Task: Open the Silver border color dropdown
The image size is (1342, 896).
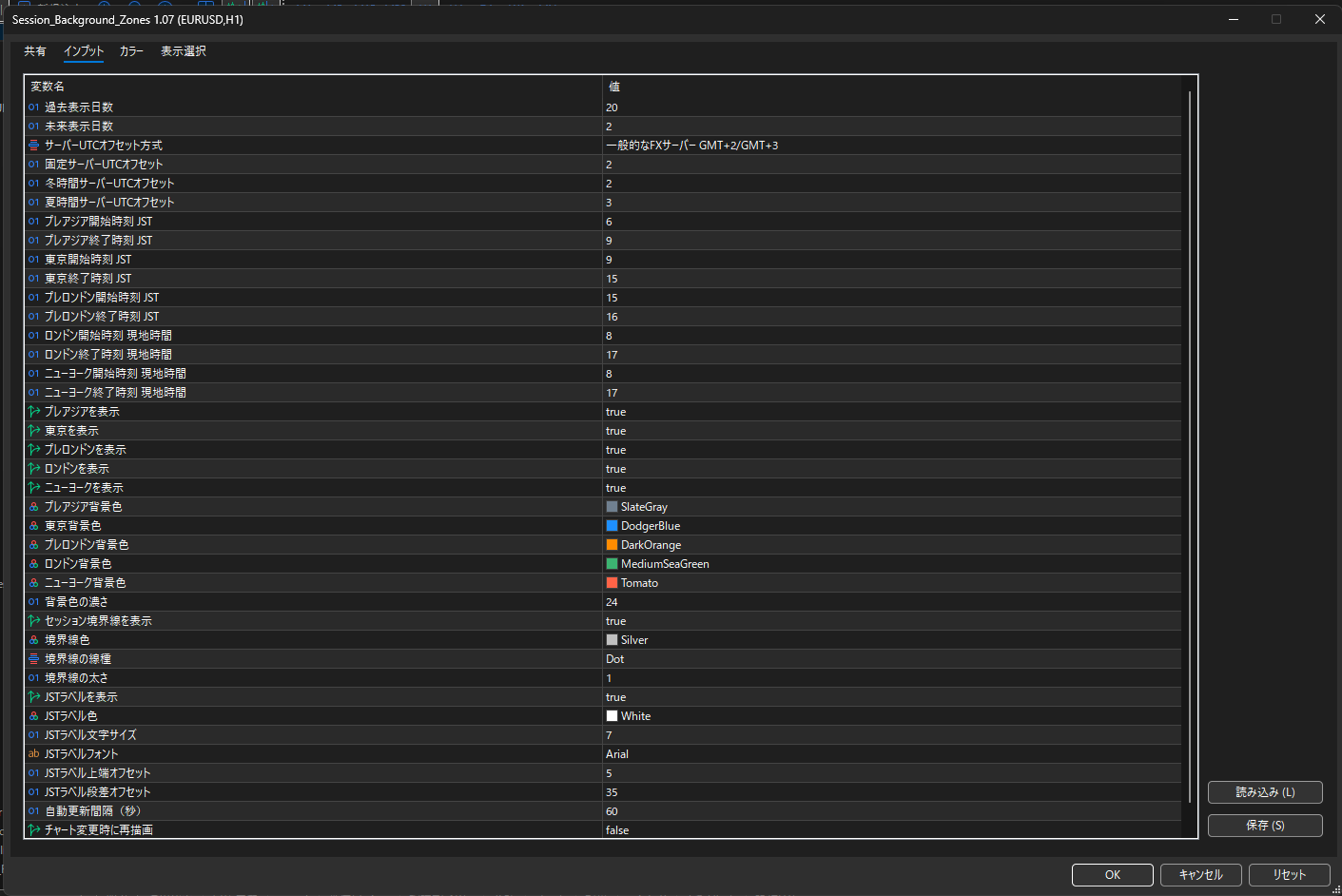Action: click(891, 640)
